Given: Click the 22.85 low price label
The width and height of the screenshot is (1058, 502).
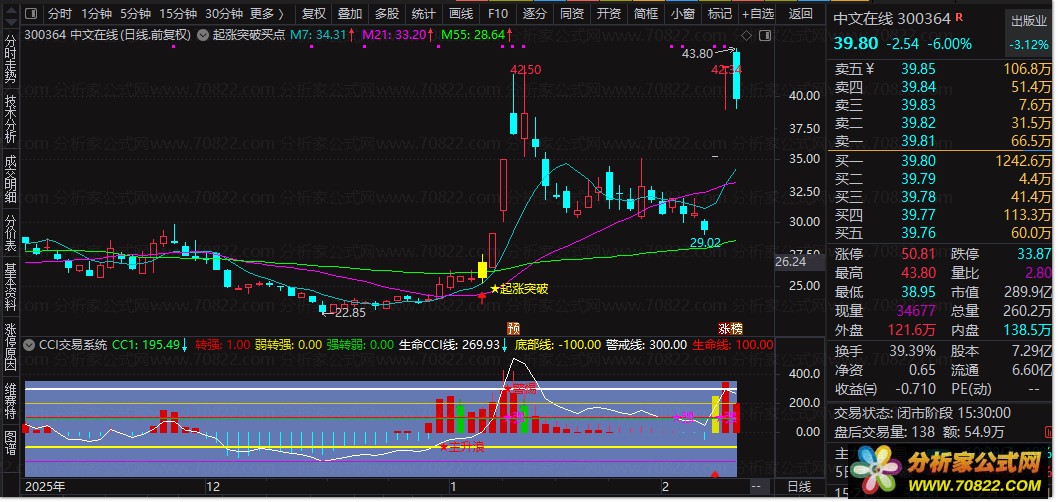Looking at the screenshot, I should tap(350, 312).
